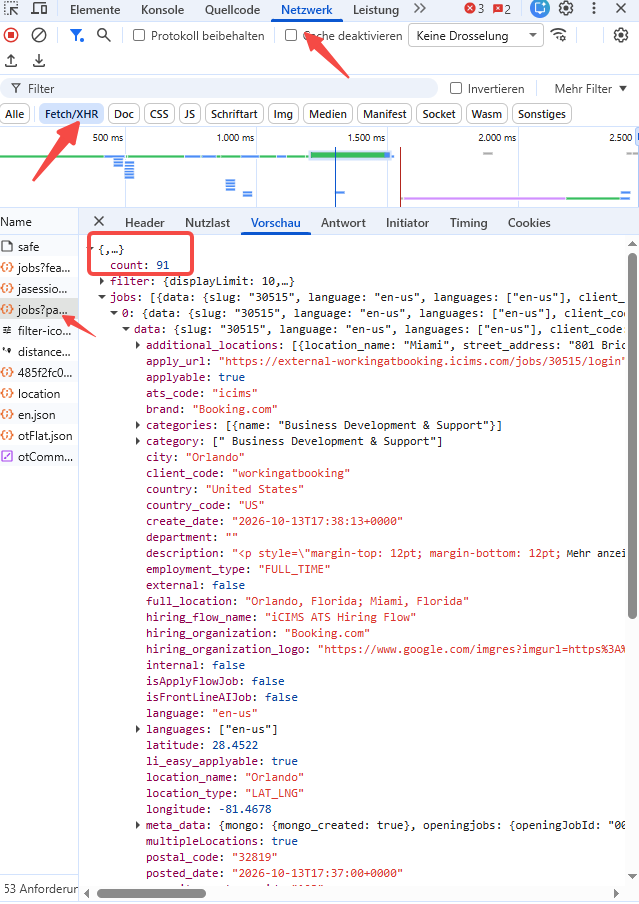639x904 pixels.
Task: Select the filter-ico... request
Action: [39, 331]
